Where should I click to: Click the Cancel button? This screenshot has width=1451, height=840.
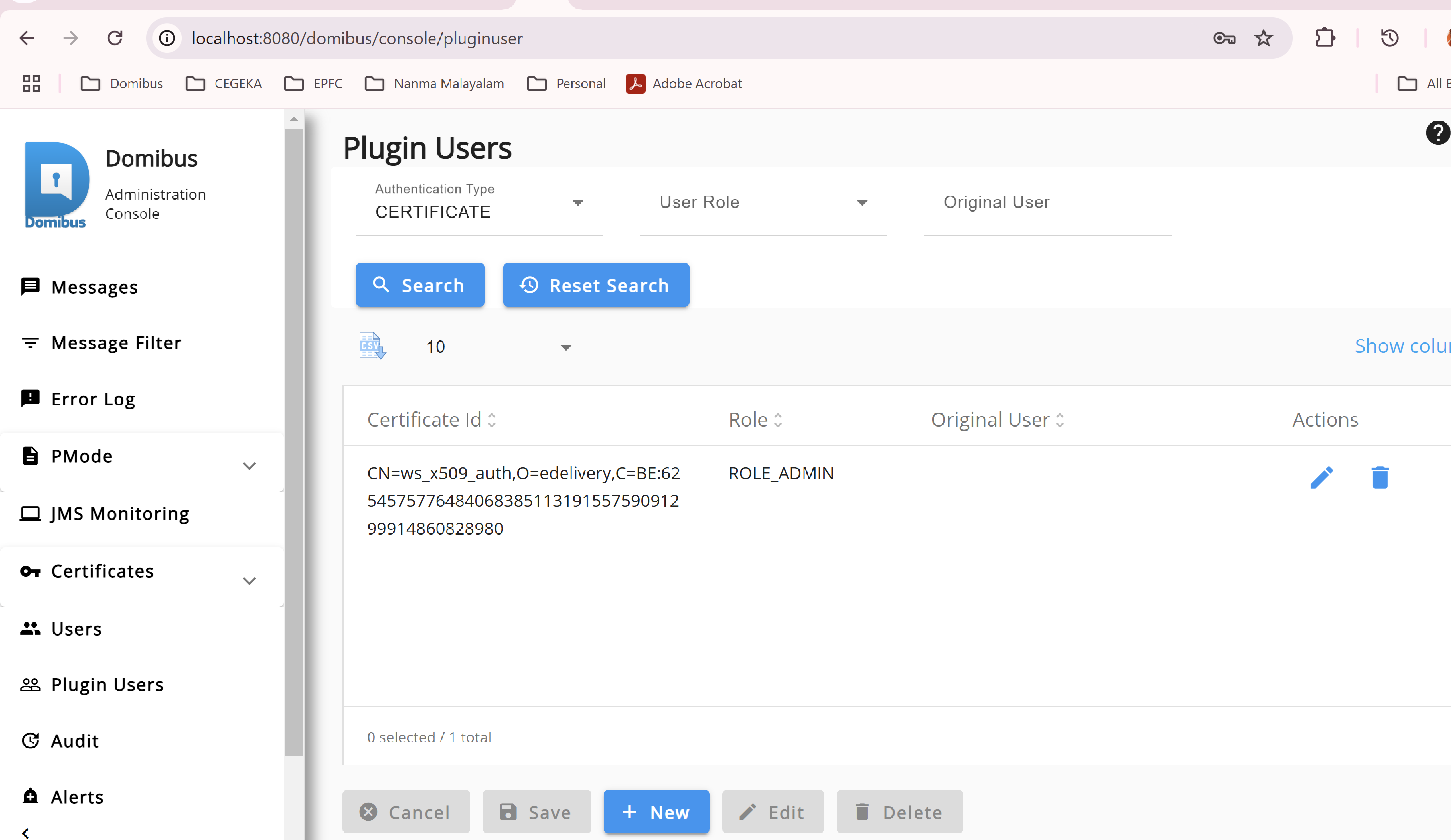[406, 812]
